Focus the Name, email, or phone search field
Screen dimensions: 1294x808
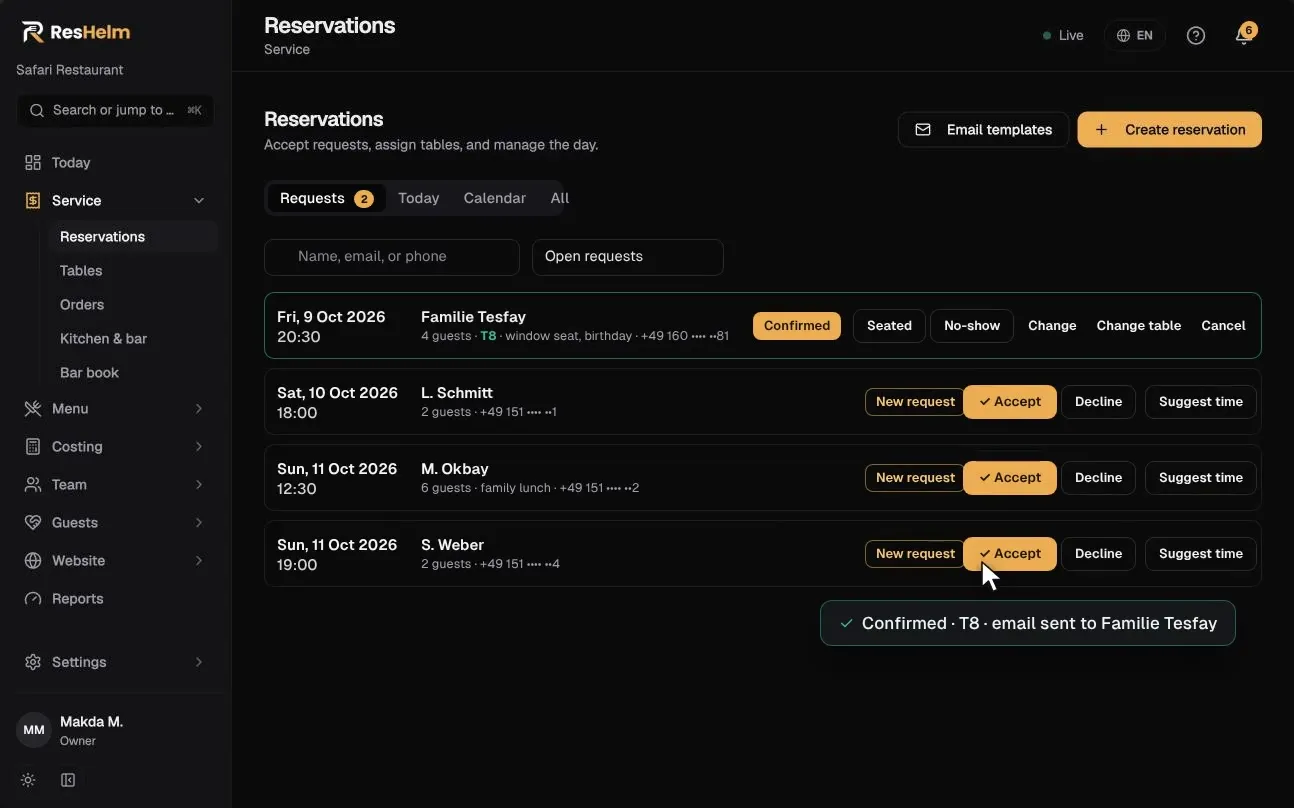[x=392, y=257]
